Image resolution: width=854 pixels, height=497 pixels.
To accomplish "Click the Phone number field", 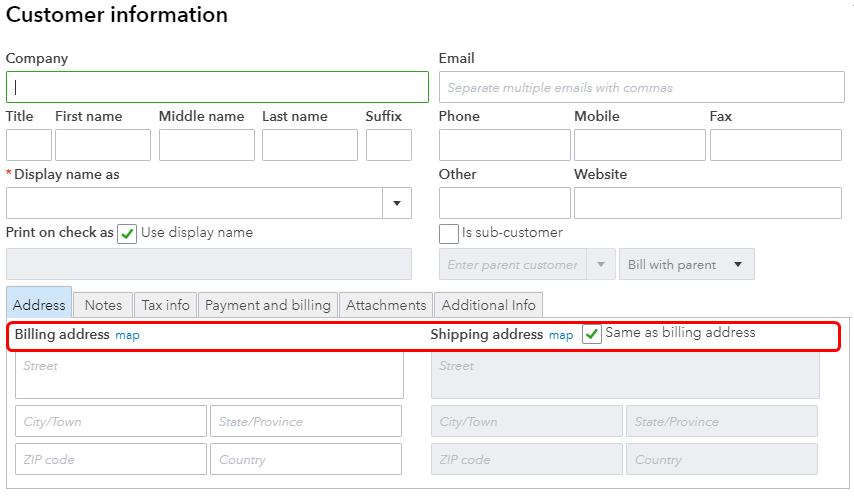I will point(504,145).
